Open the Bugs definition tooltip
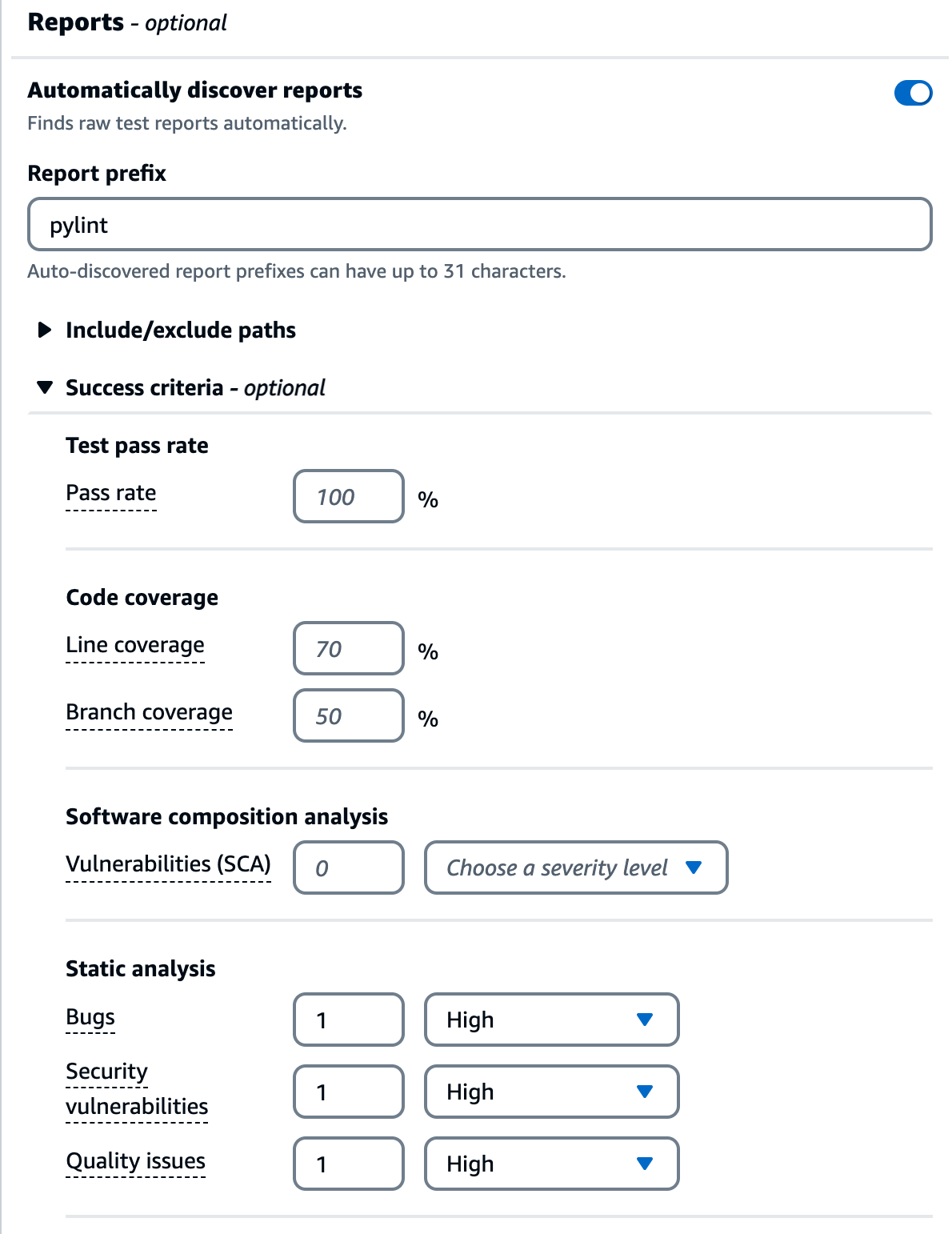This screenshot has width=952, height=1234. tap(90, 1017)
